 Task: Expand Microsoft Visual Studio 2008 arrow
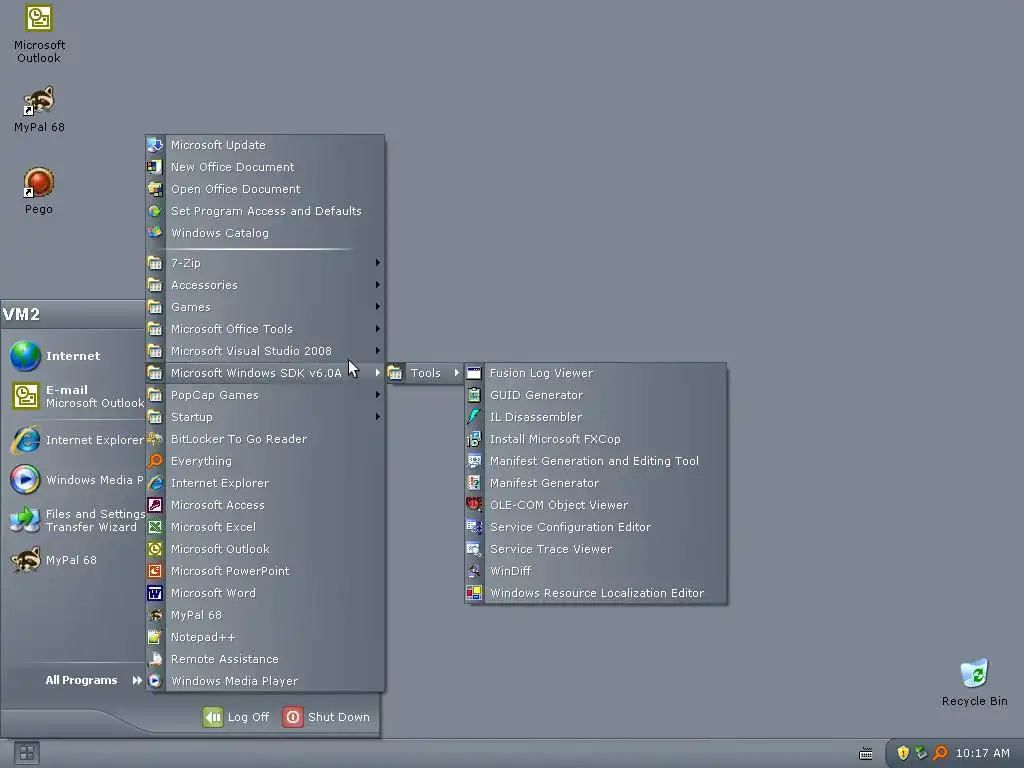click(377, 351)
